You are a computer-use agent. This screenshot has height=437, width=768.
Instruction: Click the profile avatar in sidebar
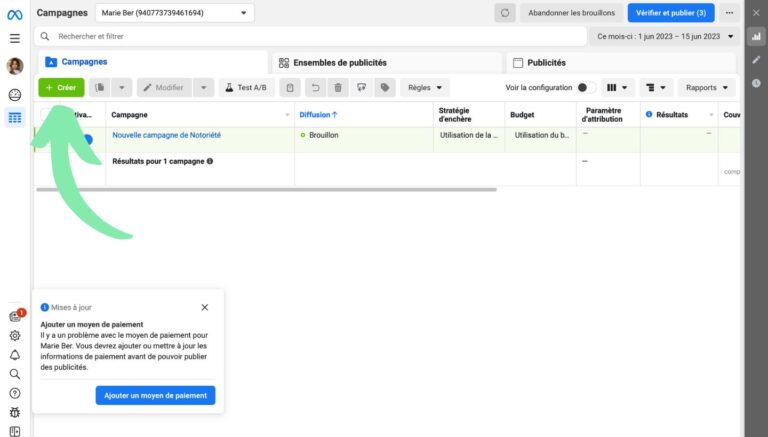[x=15, y=66]
